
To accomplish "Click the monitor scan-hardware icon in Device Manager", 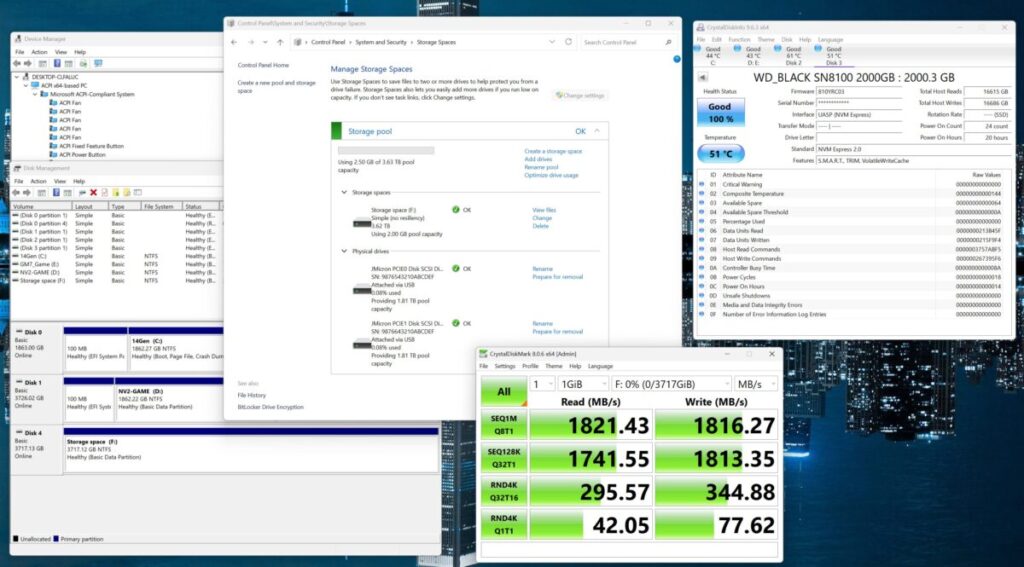I will click(x=98, y=63).
